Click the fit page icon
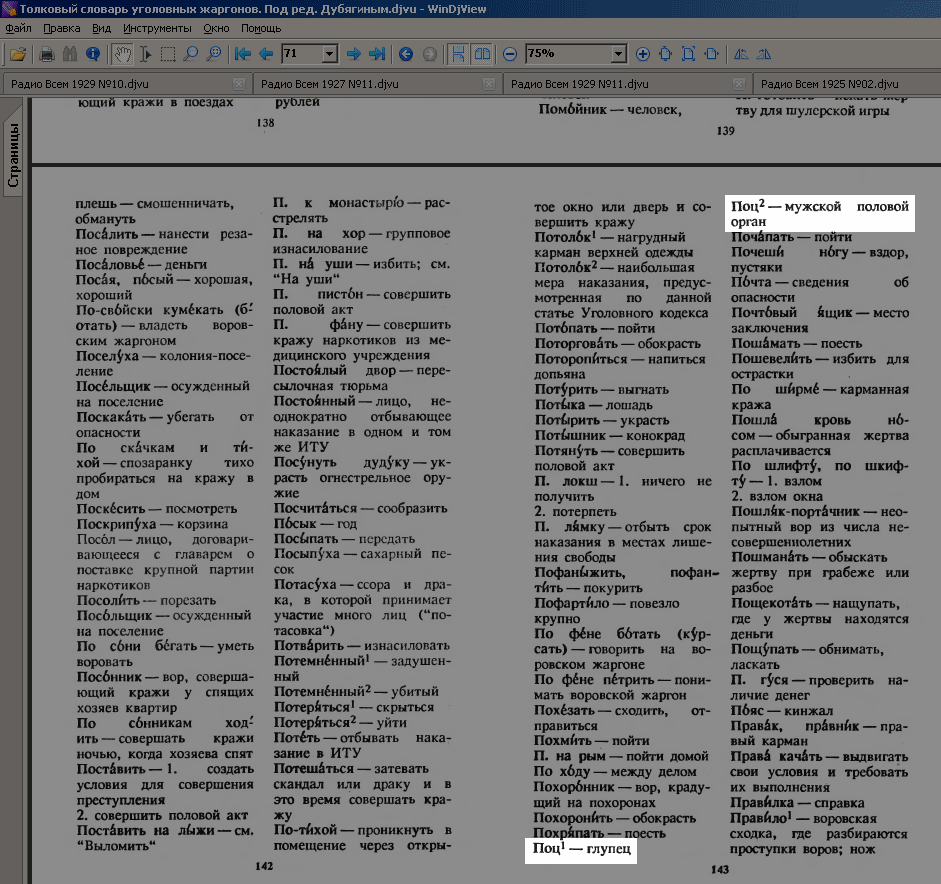Viewport: 941px width, 884px height. 688,55
